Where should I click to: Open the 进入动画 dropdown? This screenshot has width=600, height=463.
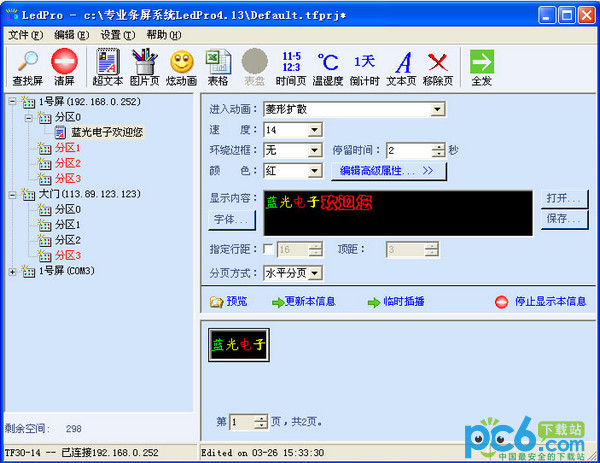click(437, 109)
